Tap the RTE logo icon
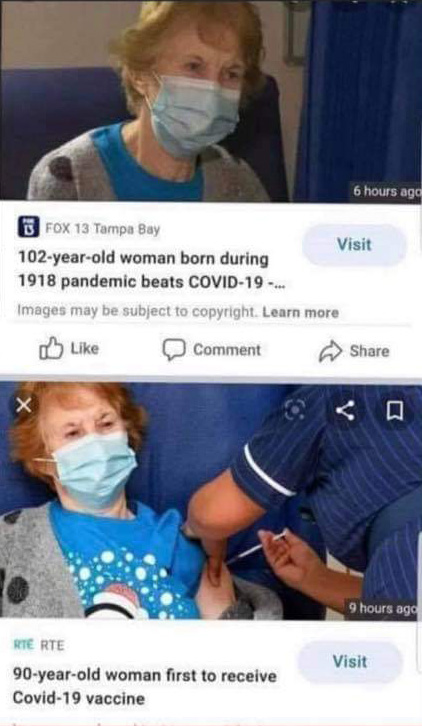422x726 pixels. tap(23, 645)
